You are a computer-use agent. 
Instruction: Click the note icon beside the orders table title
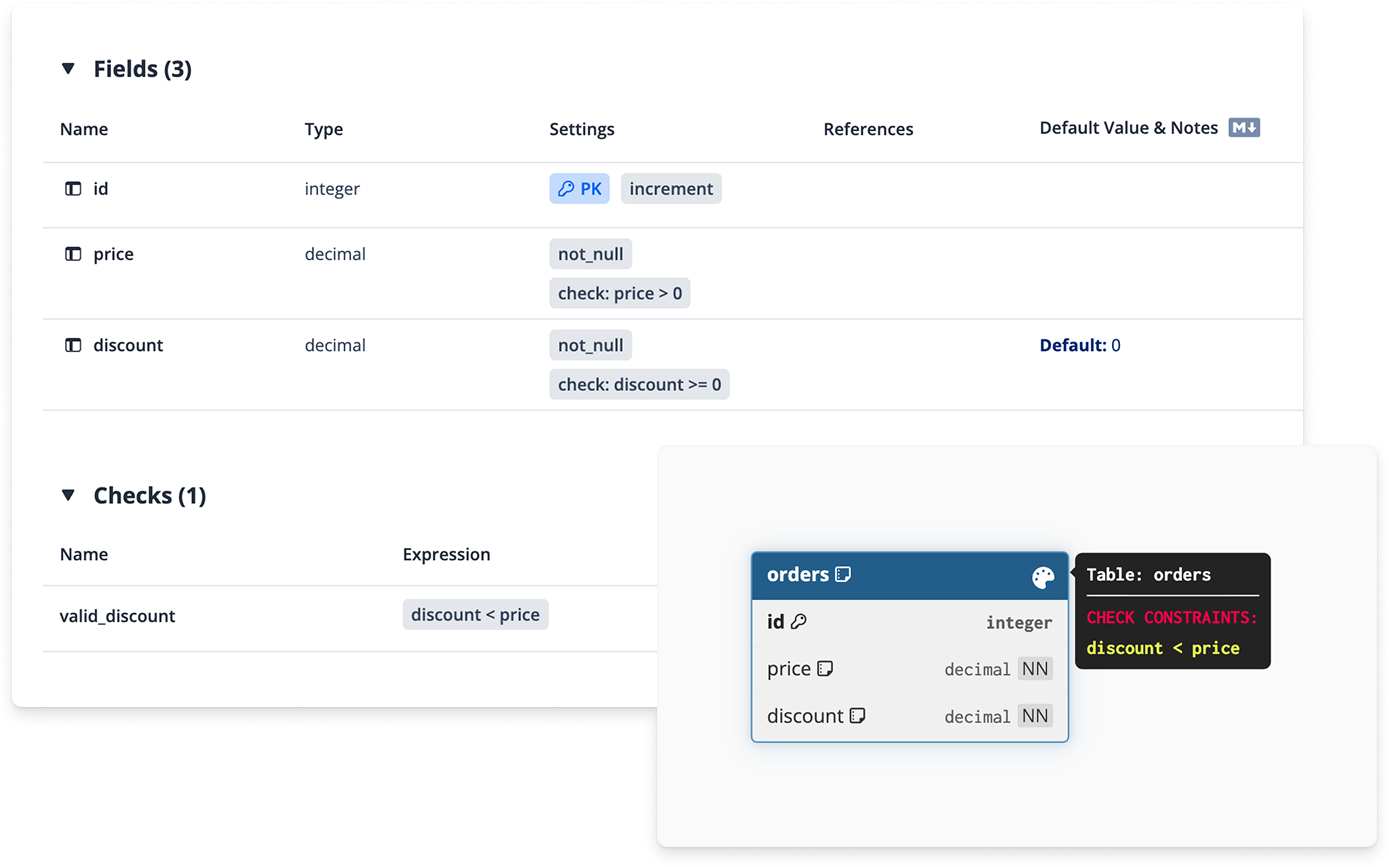pos(843,574)
